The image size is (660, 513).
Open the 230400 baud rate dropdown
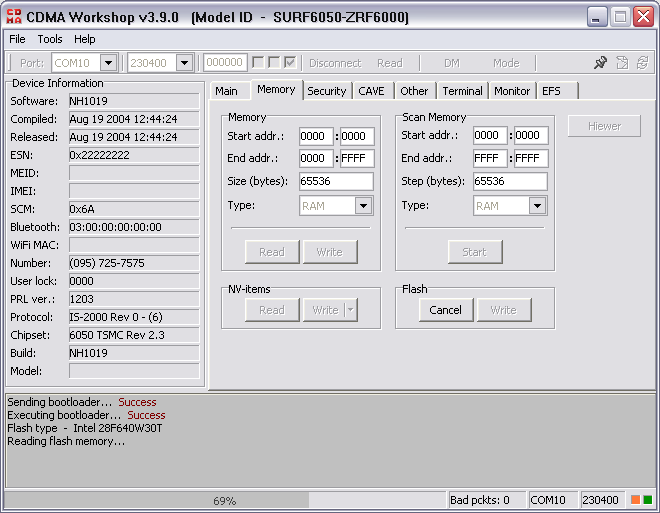[184, 63]
